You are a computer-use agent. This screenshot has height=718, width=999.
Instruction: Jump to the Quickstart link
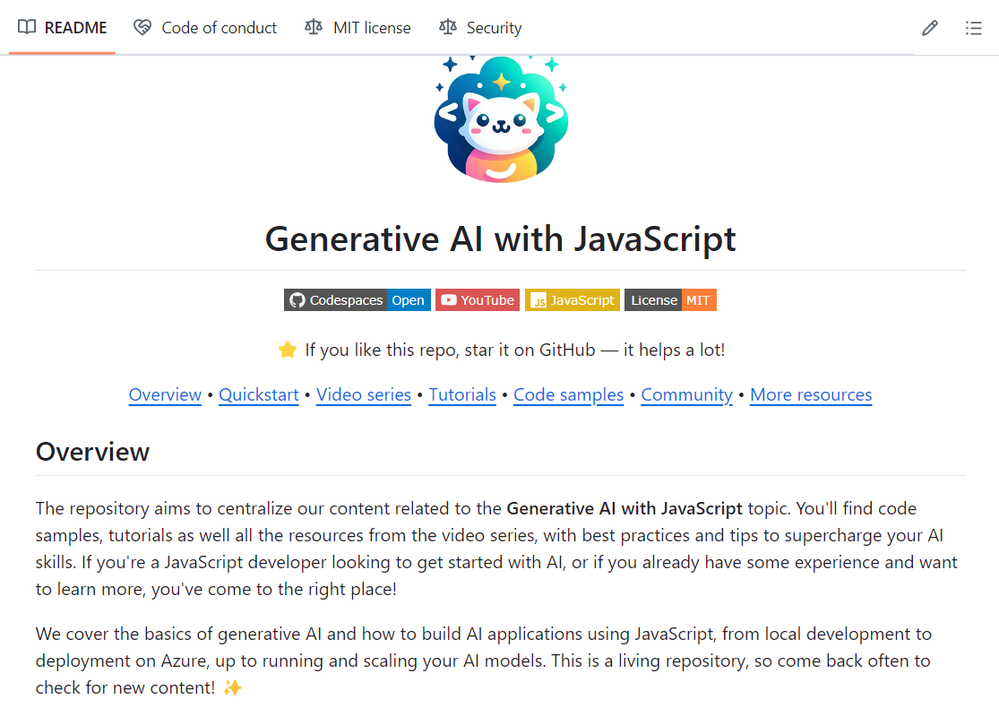259,395
